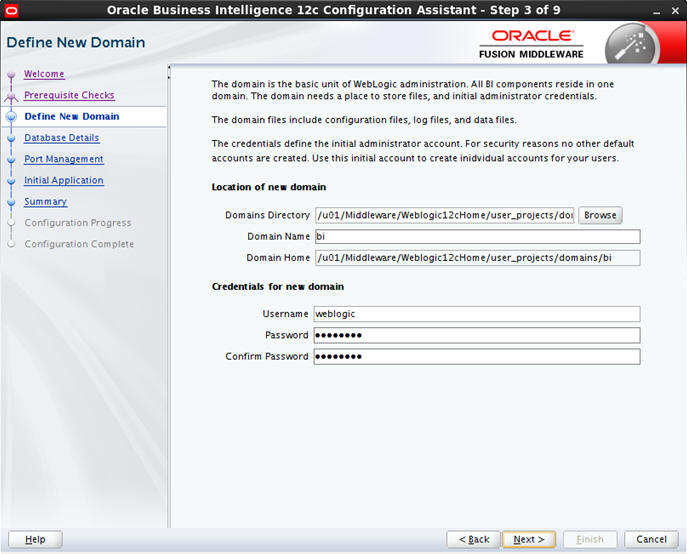The height and width of the screenshot is (554, 687).
Task: Focus the Confirm Password field
Action: tap(477, 356)
